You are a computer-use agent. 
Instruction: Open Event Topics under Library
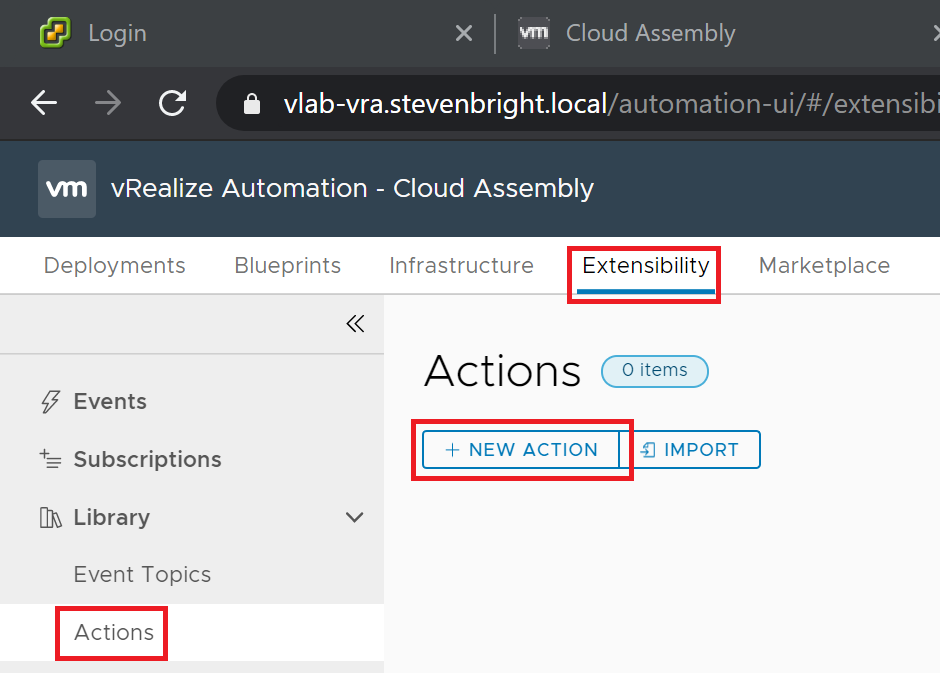pyautogui.click(x=142, y=575)
